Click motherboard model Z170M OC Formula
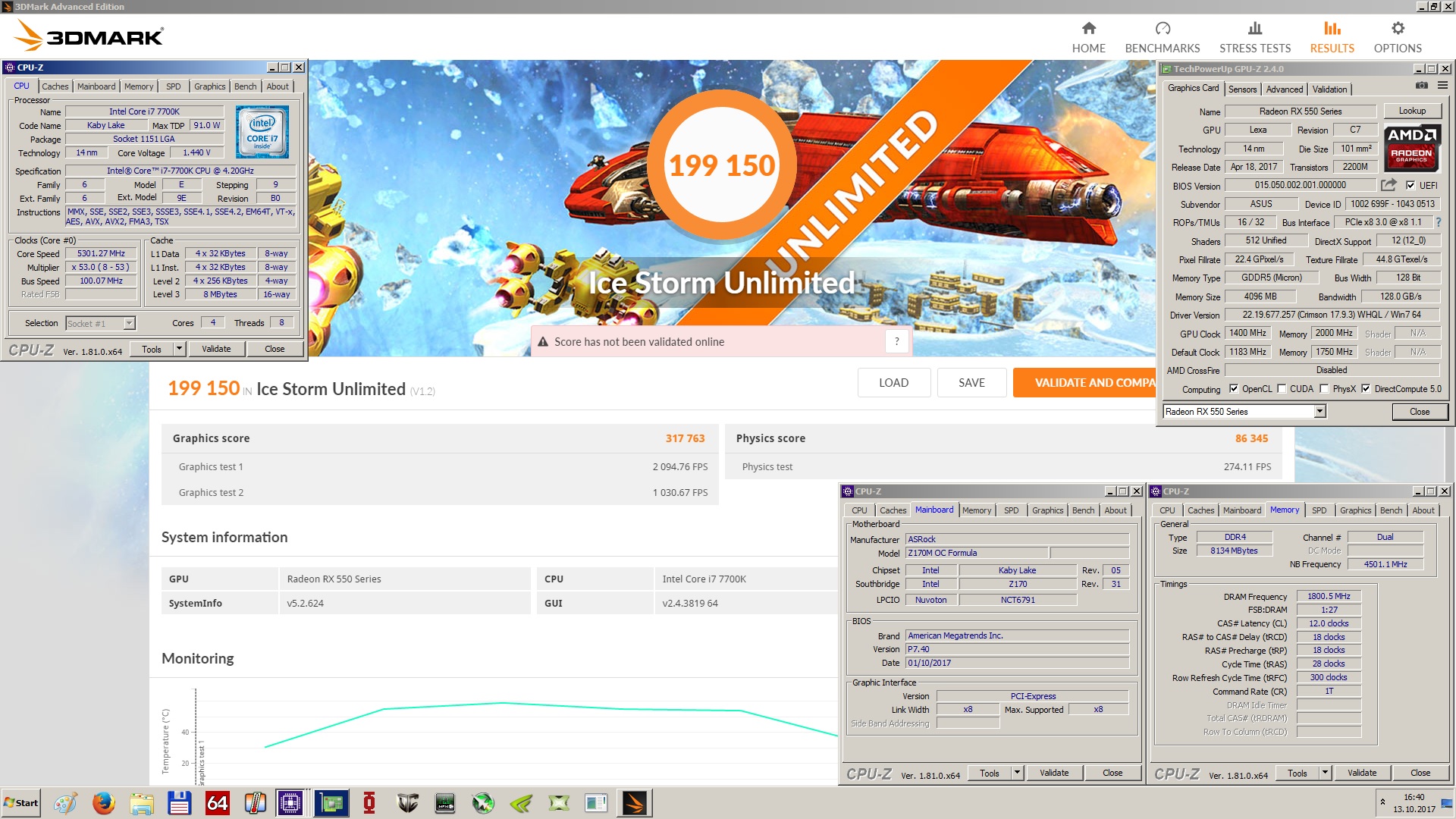Viewport: 1456px width, 819px height. 976,553
